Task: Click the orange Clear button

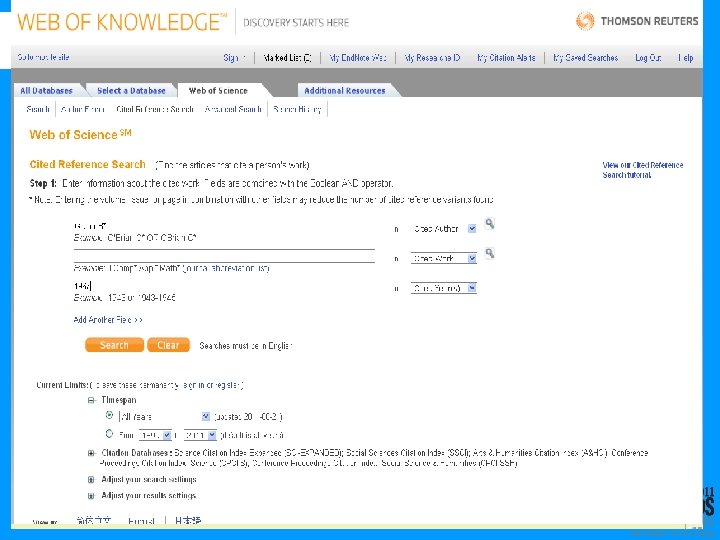Action: point(168,345)
